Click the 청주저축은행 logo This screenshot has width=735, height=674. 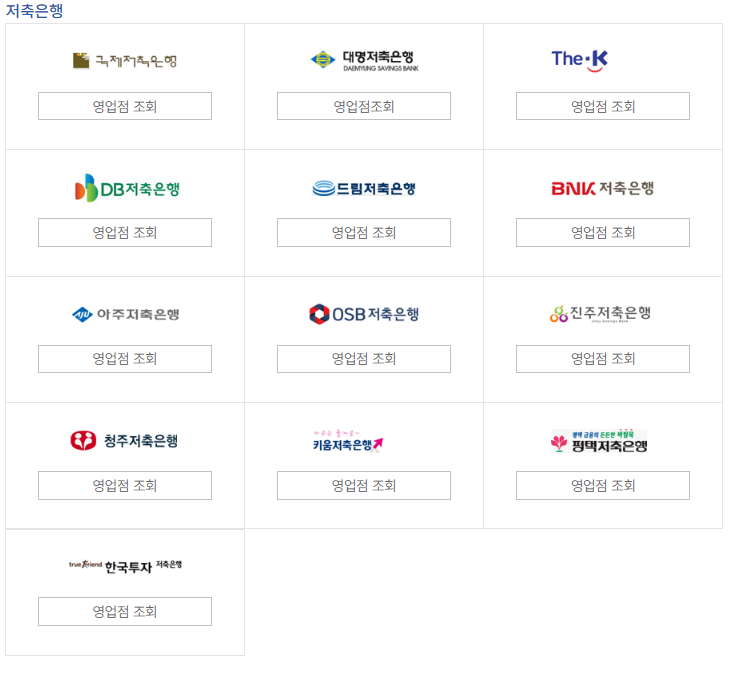click(124, 441)
